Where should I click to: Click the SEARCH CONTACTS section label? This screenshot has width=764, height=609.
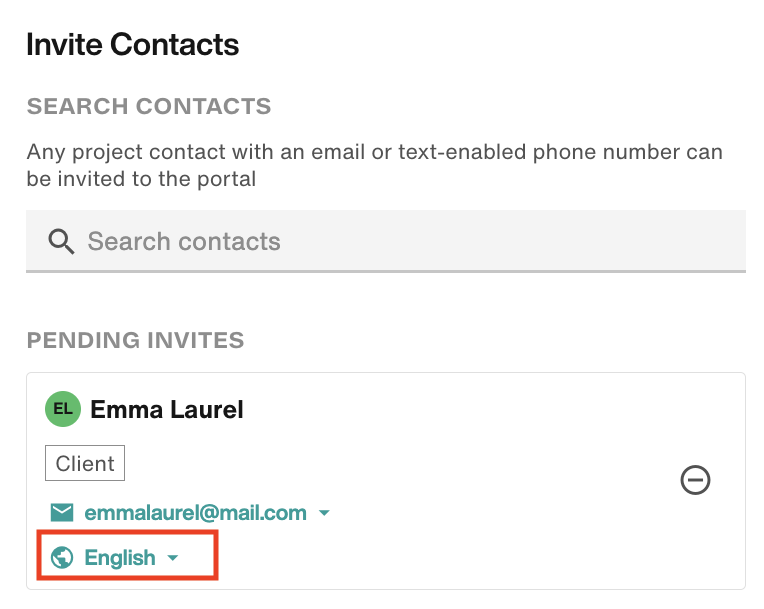coord(149,106)
